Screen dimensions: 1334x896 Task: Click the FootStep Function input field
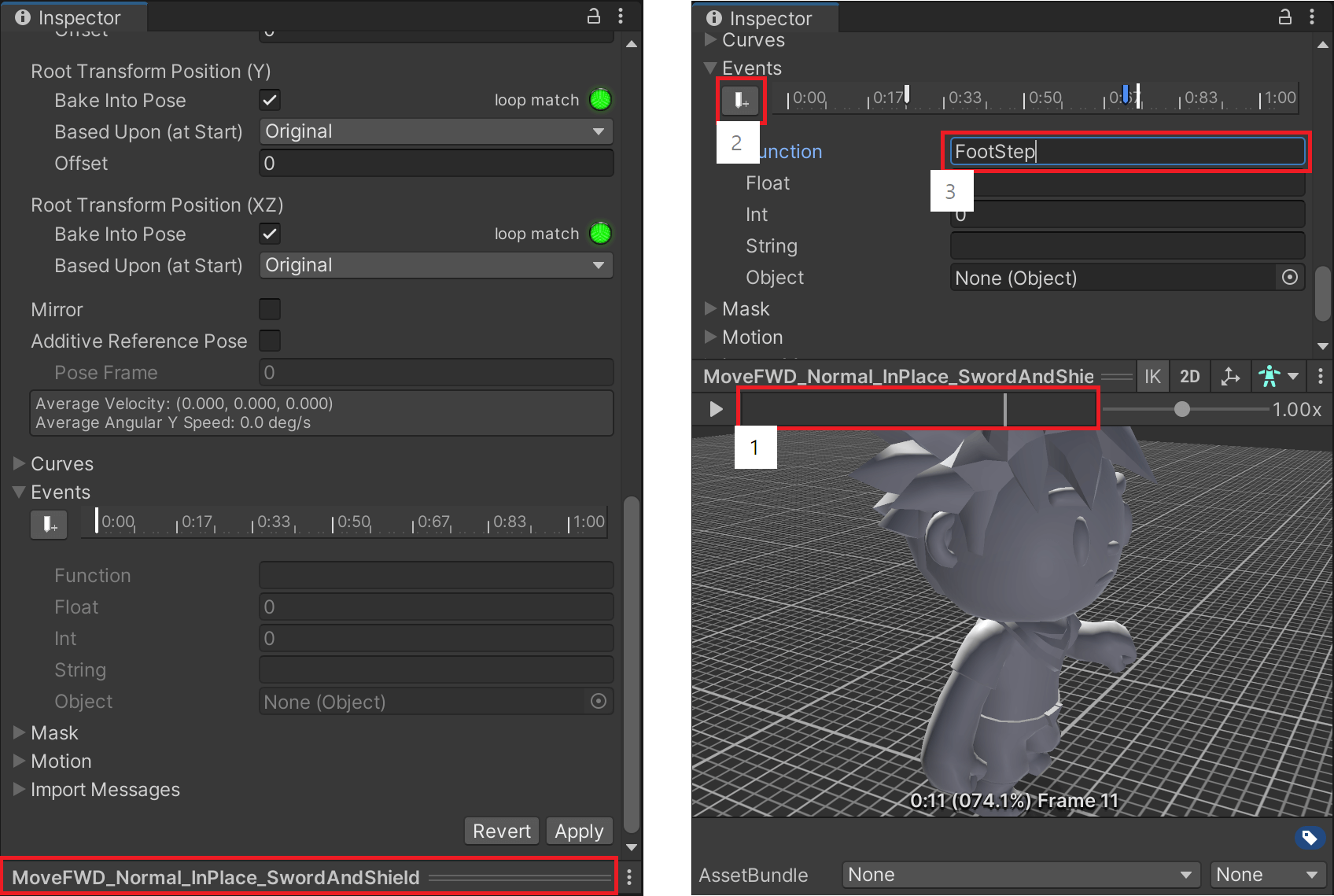[x=1127, y=151]
